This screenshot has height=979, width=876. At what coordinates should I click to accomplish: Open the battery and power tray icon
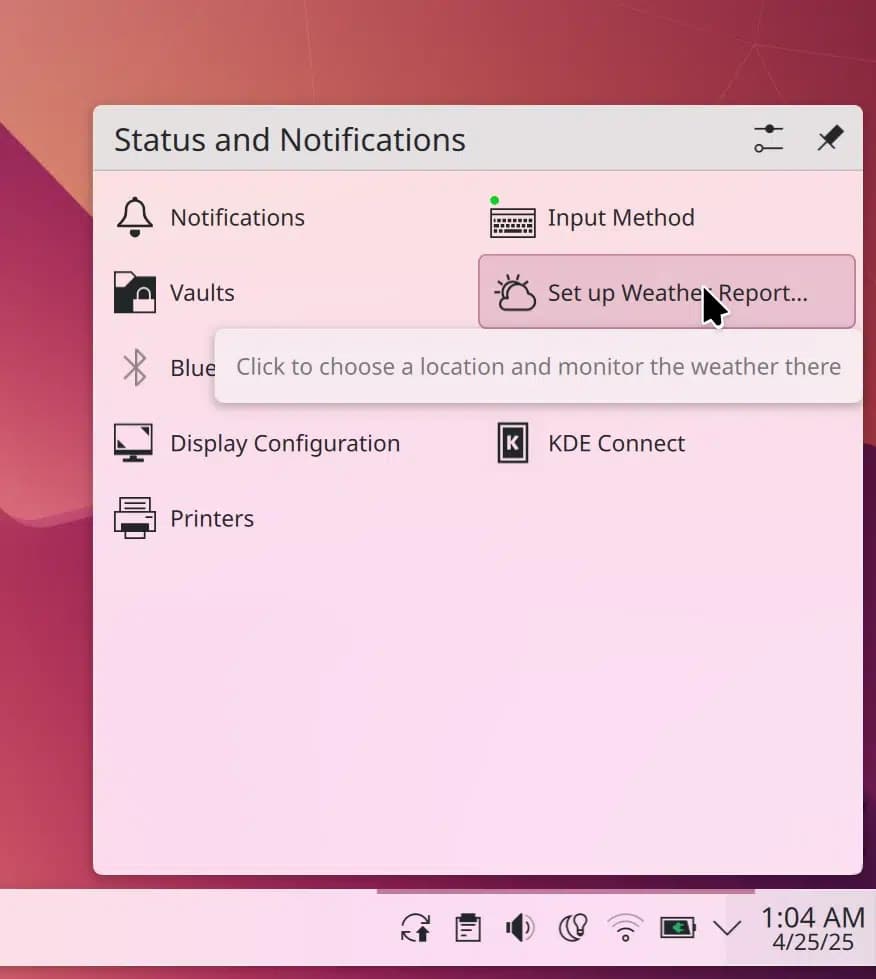677,927
